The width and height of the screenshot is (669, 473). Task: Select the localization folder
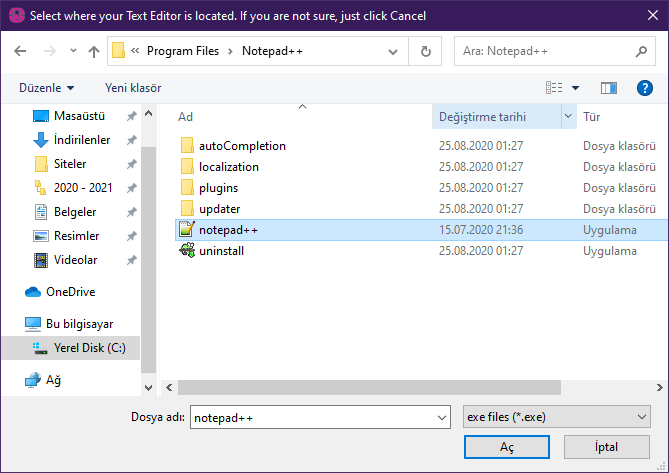point(229,167)
